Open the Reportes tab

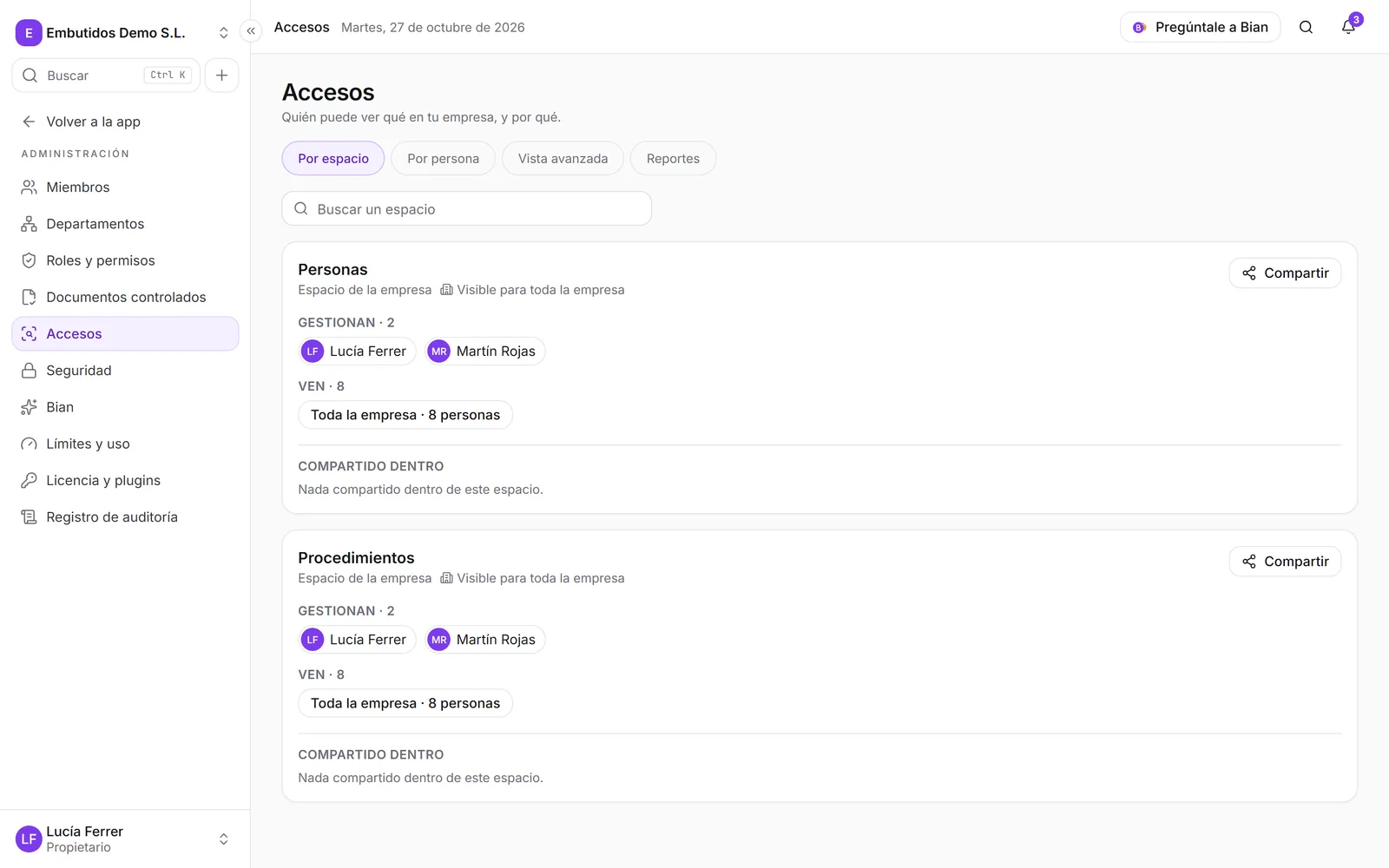(x=673, y=159)
